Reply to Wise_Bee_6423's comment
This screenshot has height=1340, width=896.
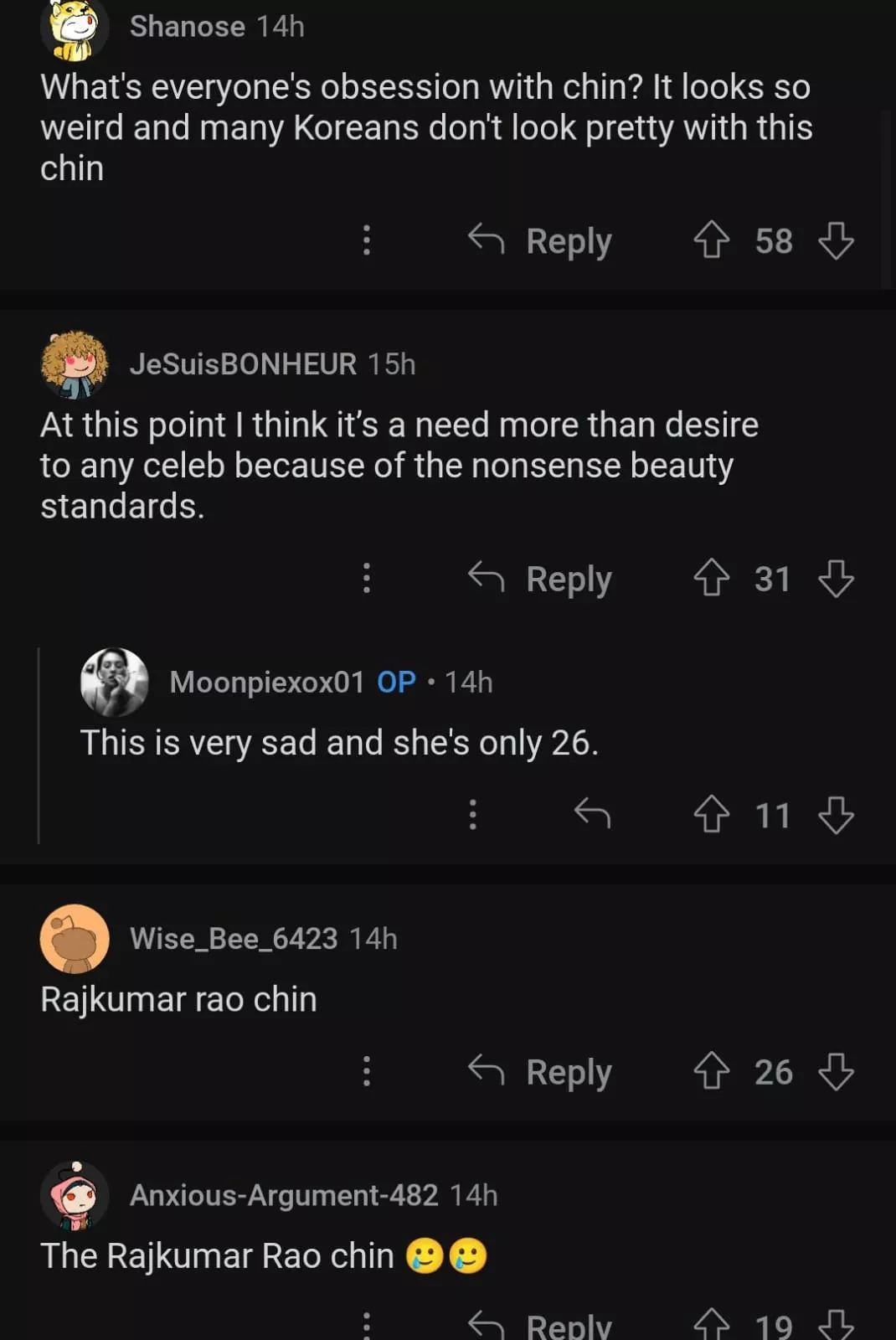541,1071
